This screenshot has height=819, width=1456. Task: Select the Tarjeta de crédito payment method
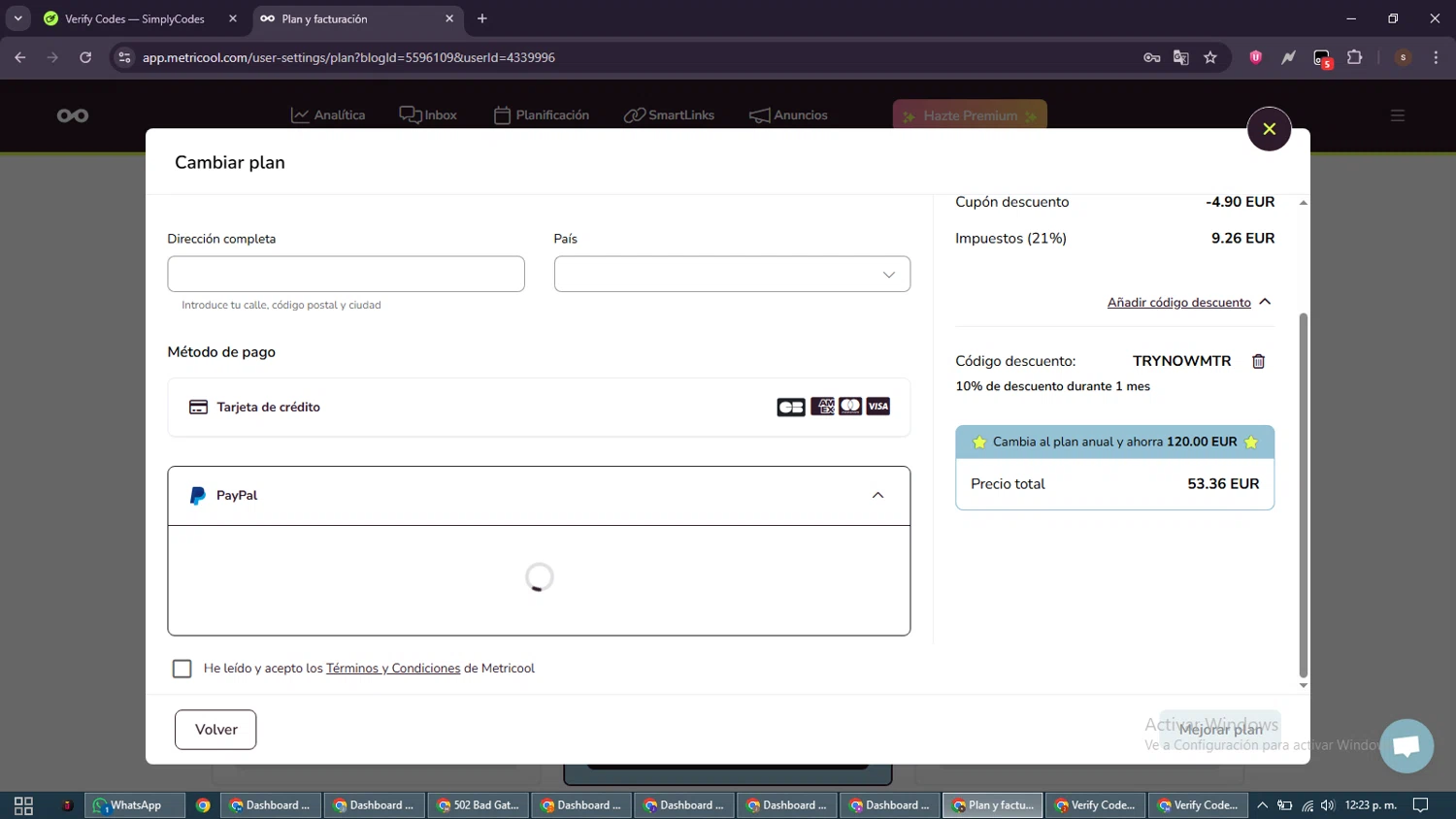pos(539,408)
